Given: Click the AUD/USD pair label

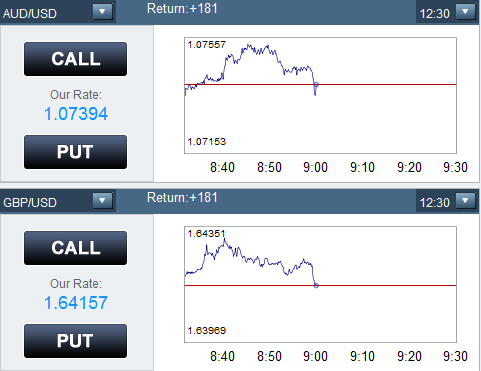Looking at the screenshot, I should pos(30,14).
